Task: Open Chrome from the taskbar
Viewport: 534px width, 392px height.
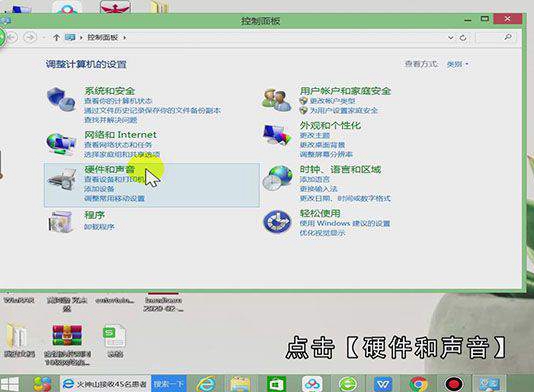Action: pos(418,384)
